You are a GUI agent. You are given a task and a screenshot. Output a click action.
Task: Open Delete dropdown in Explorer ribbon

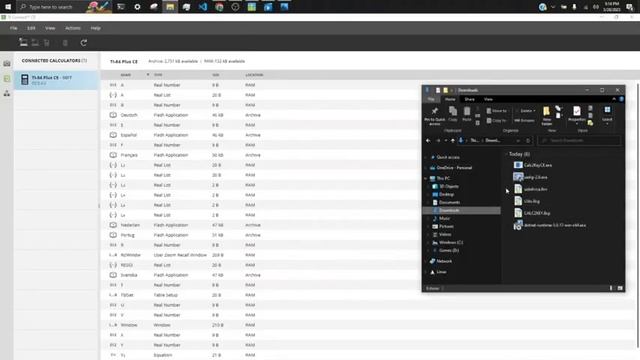pos(525,111)
